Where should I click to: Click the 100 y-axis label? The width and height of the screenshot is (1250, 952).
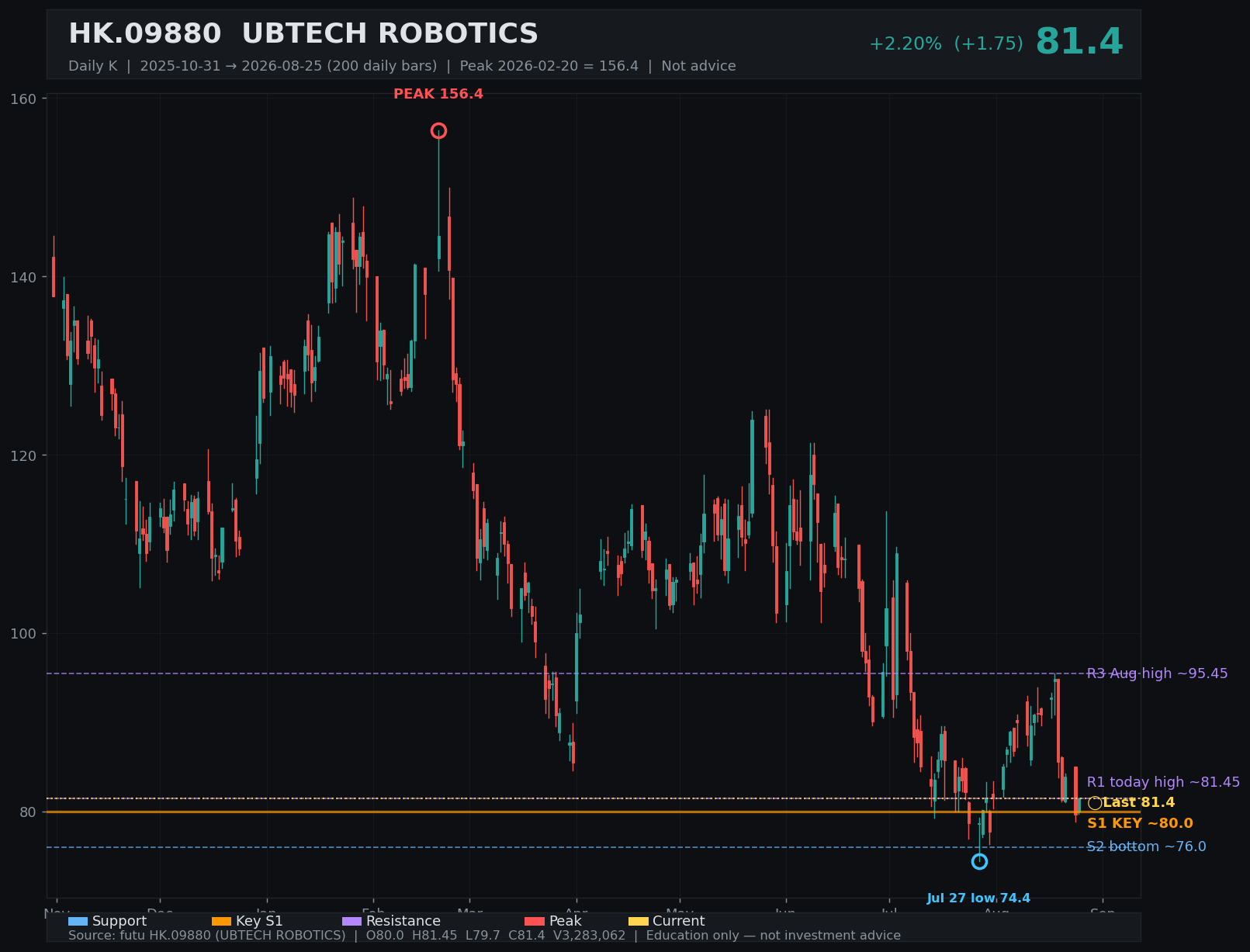tap(23, 634)
